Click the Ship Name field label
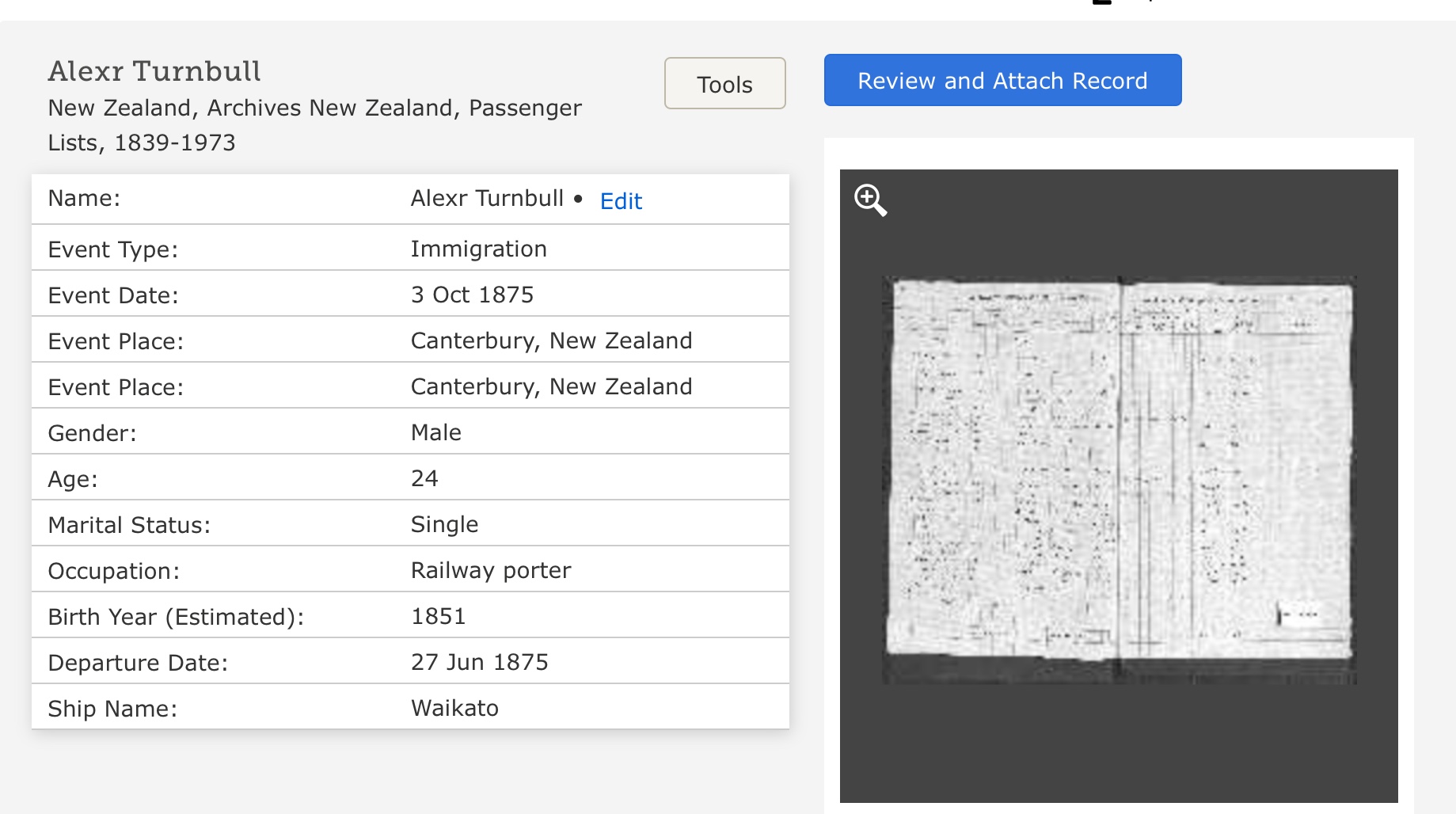This screenshot has height=814, width=1456. pyautogui.click(x=112, y=709)
